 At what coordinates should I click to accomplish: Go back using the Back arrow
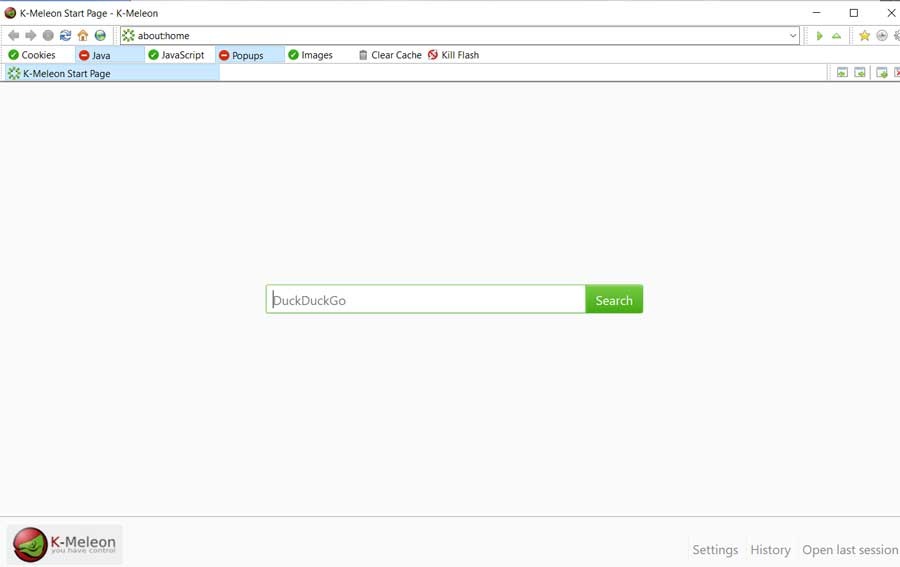click(14, 36)
